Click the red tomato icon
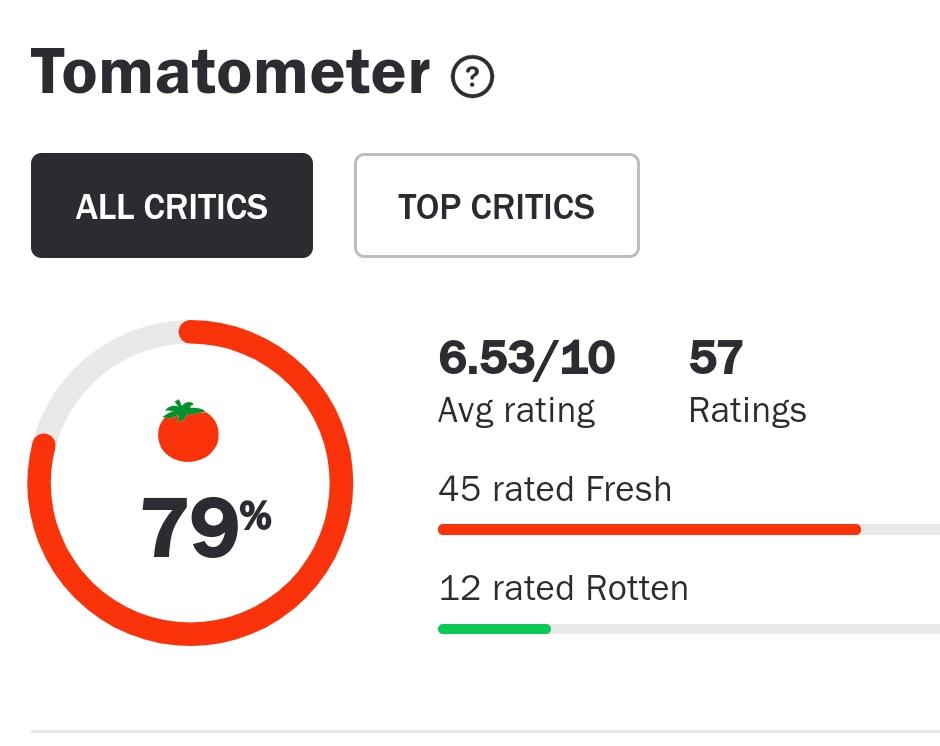940x746 pixels. coord(188,433)
